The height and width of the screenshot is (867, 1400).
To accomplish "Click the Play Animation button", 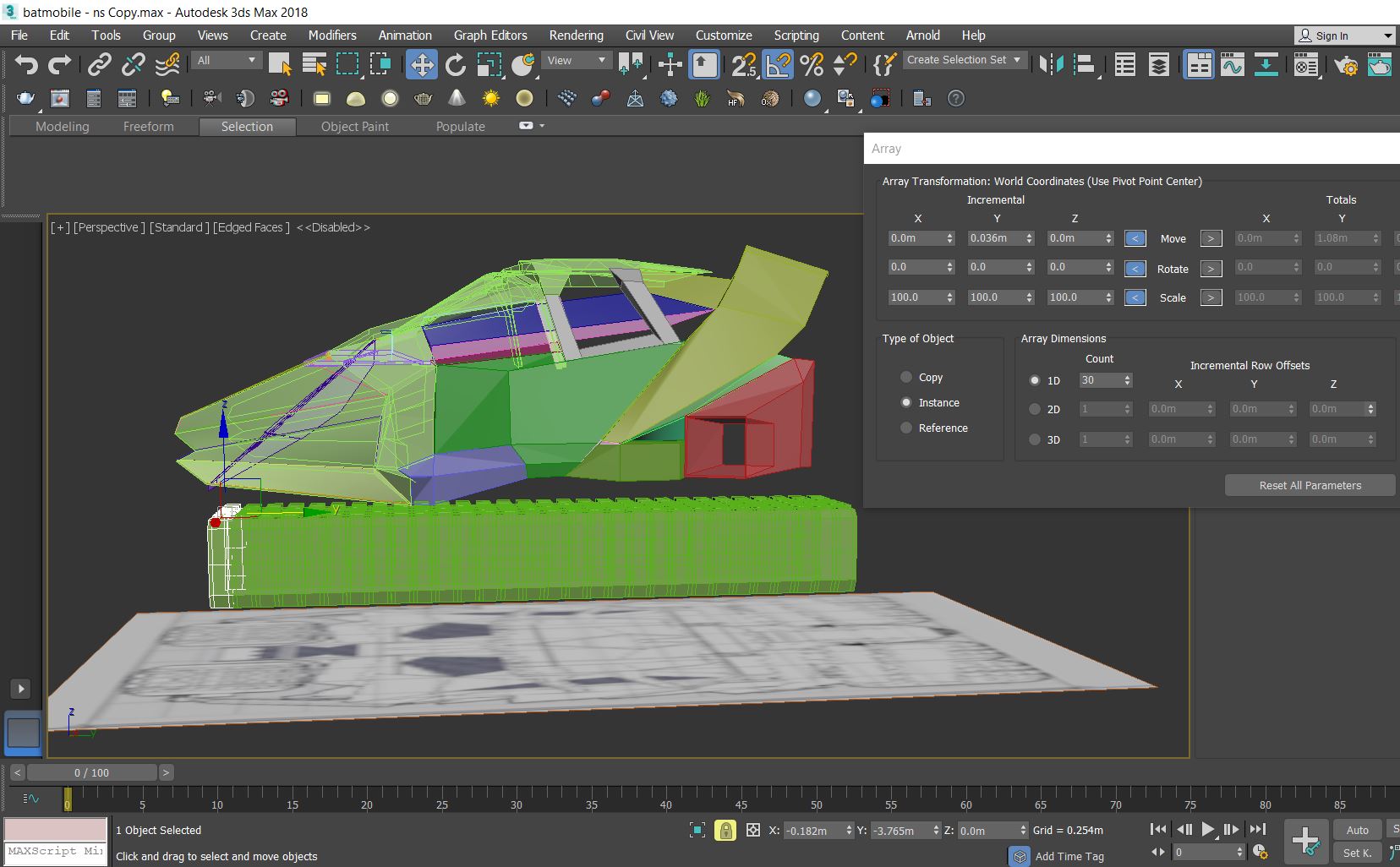I will coord(1207,830).
